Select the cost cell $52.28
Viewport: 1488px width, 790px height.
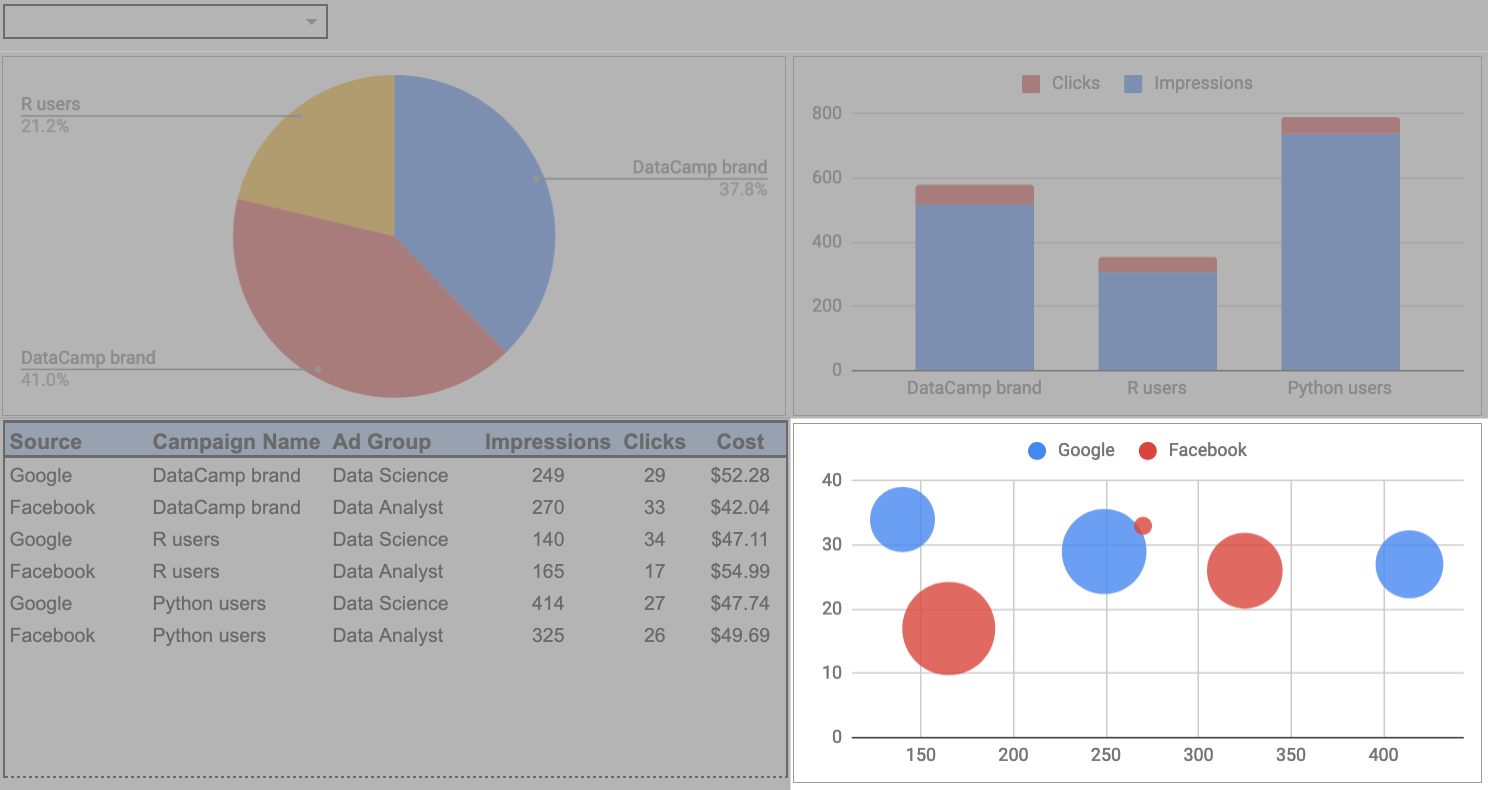point(740,475)
